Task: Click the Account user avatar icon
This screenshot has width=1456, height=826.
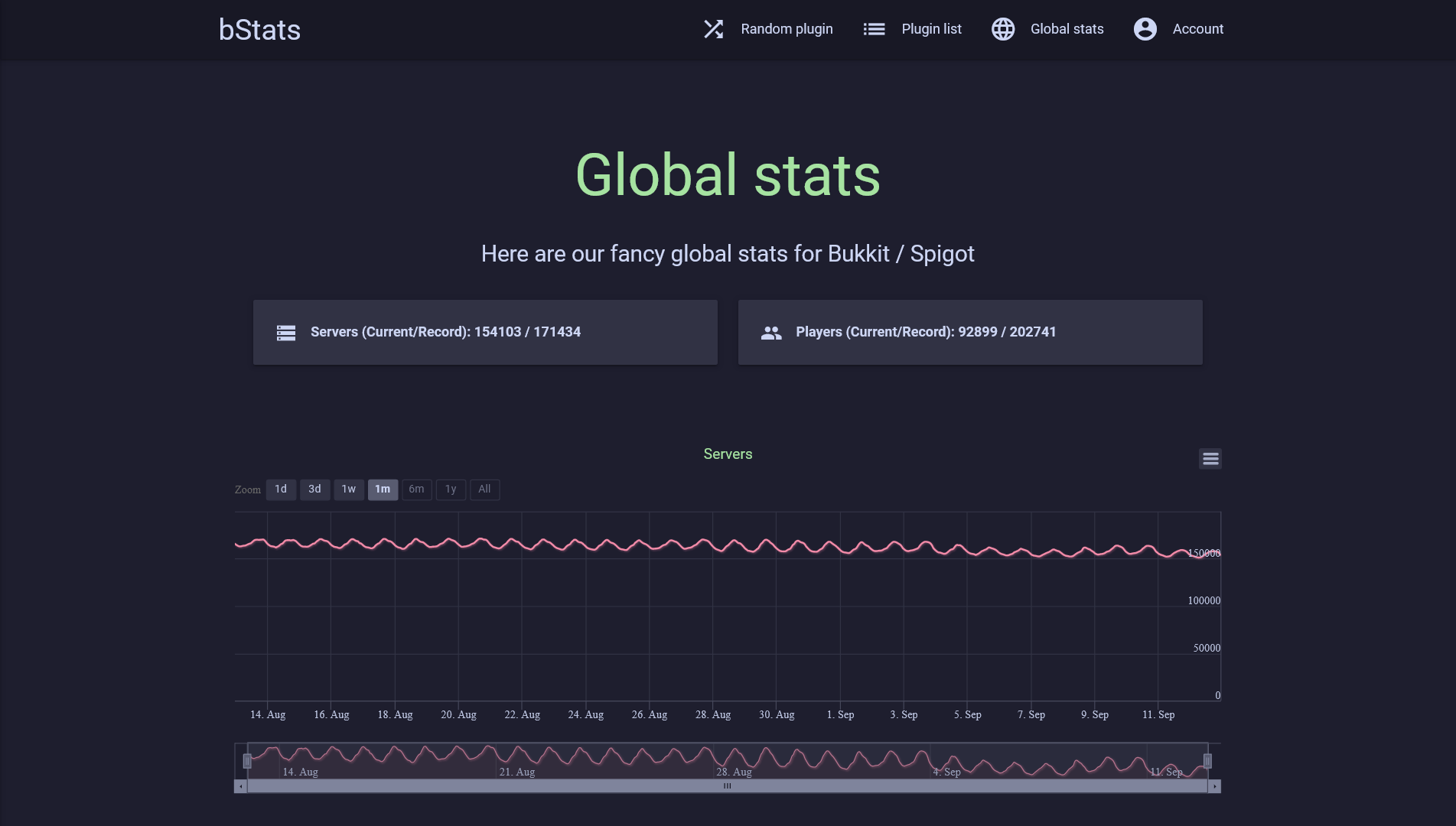Action: (1145, 29)
